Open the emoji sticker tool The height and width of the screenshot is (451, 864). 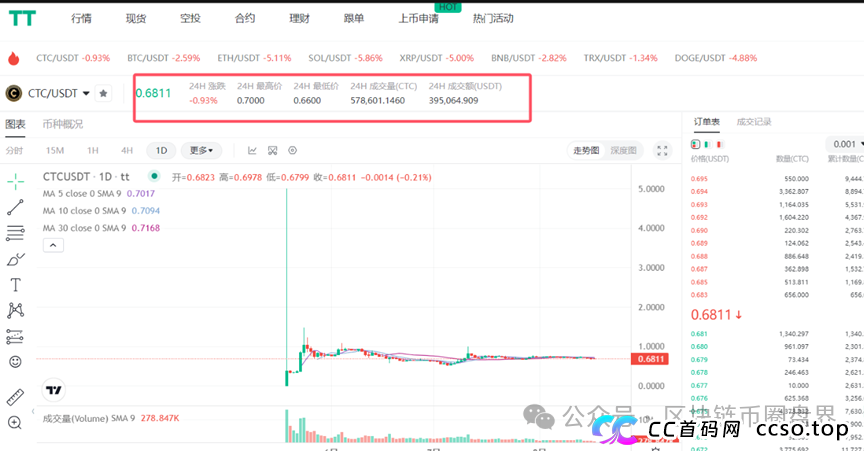click(15, 362)
